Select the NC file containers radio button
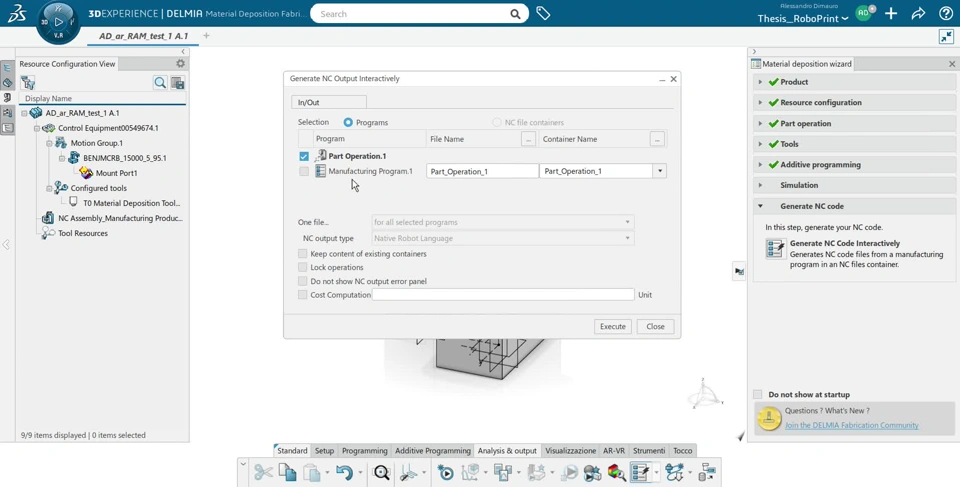The height and width of the screenshot is (487, 960). [497, 123]
